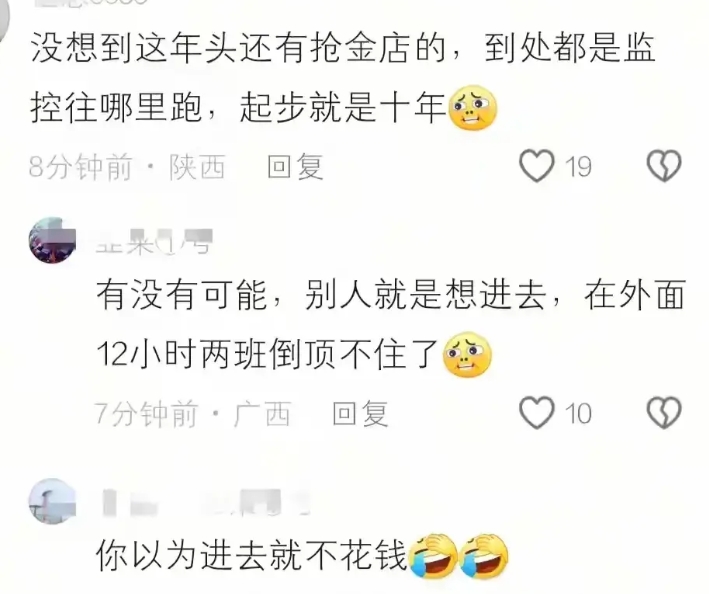709x594 pixels.
Task: Tap the emoji after 顶不住了
Action: 467,354
